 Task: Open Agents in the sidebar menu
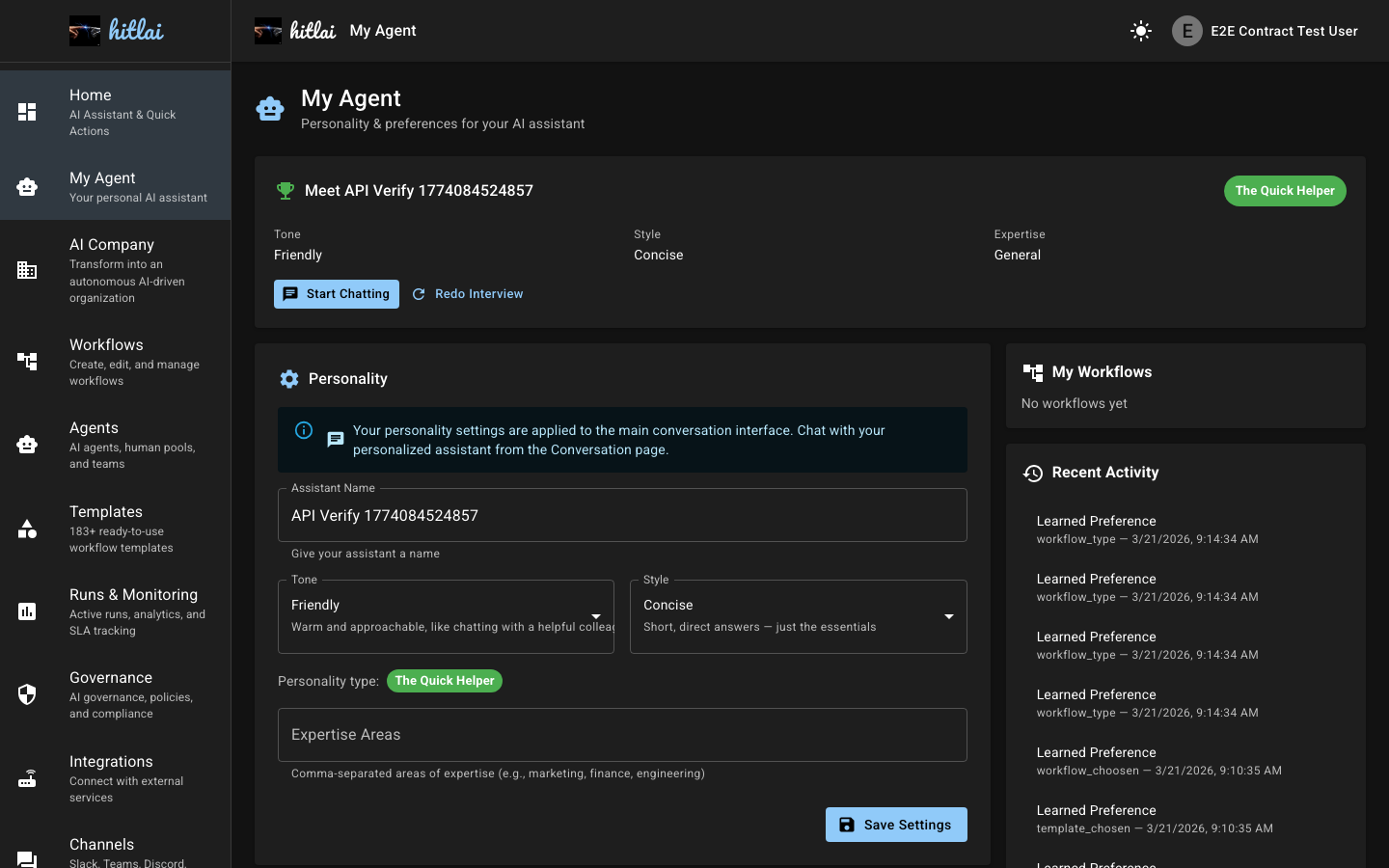pos(116,445)
